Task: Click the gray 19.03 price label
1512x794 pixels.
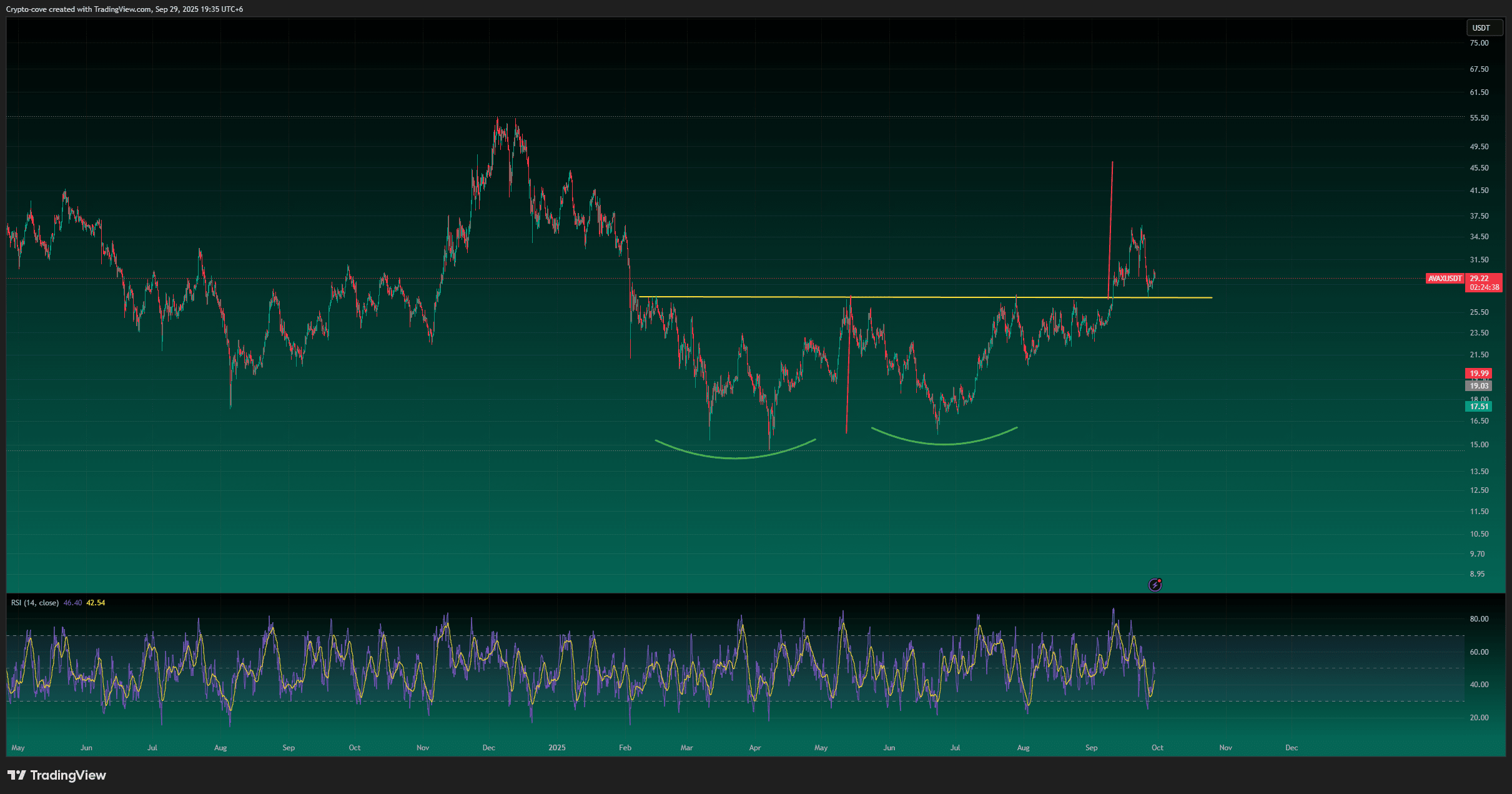Action: click(1478, 386)
